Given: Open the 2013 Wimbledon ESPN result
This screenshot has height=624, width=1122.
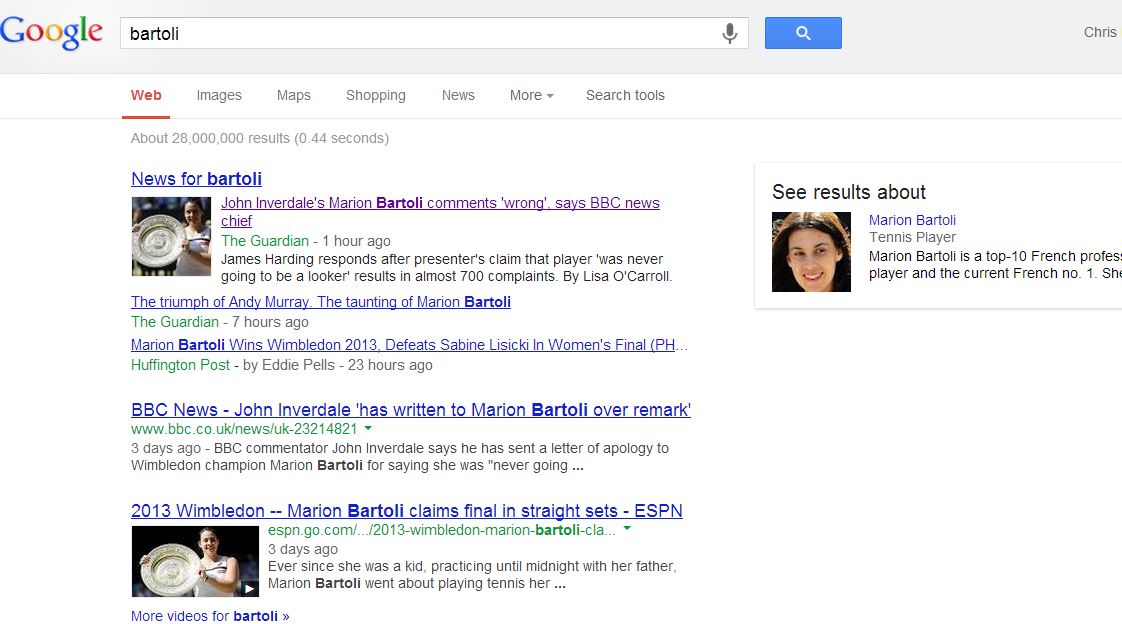Looking at the screenshot, I should pos(406,511).
